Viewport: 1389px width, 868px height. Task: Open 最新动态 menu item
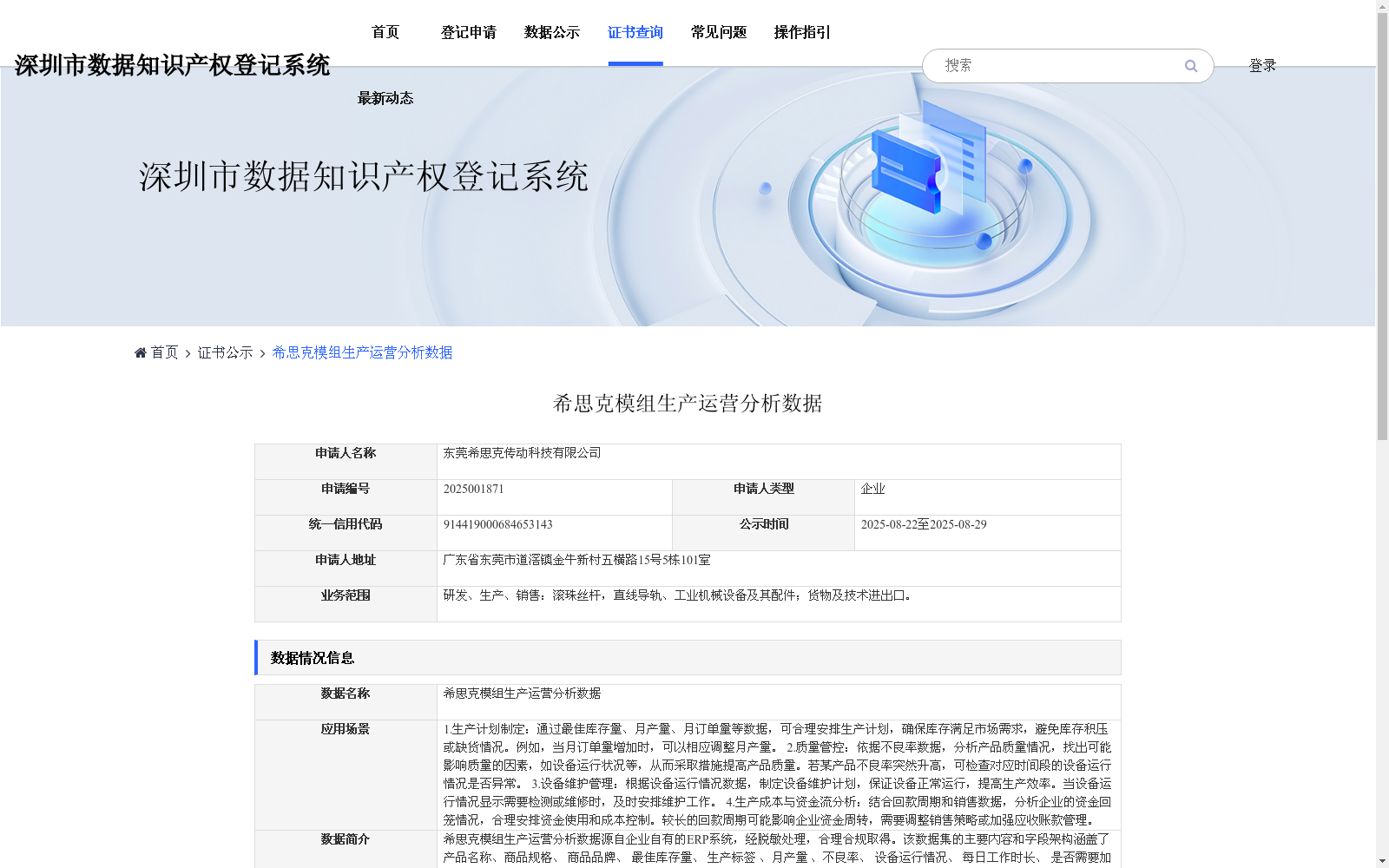coord(385,98)
